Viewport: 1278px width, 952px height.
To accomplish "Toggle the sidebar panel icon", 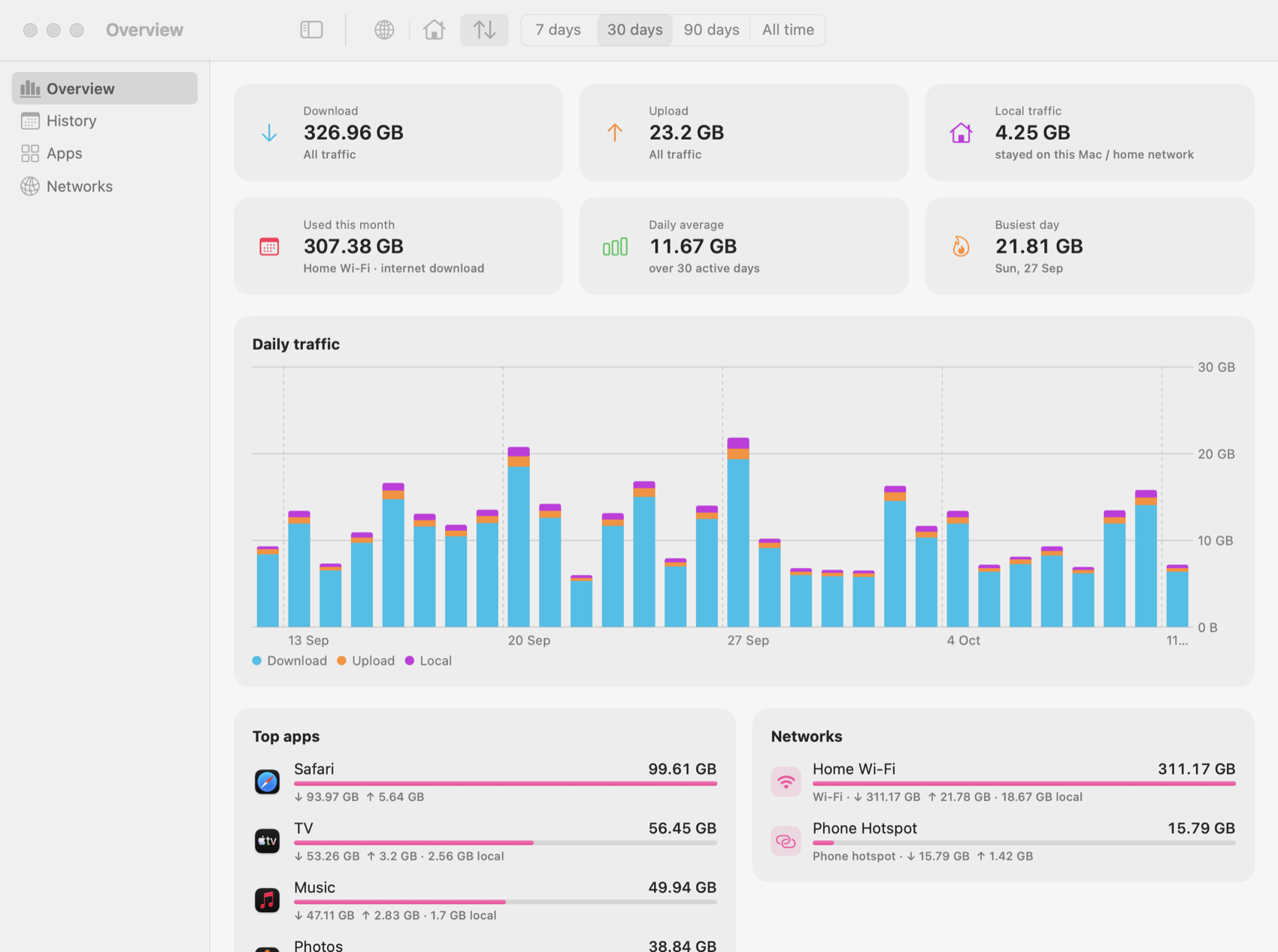I will click(311, 30).
